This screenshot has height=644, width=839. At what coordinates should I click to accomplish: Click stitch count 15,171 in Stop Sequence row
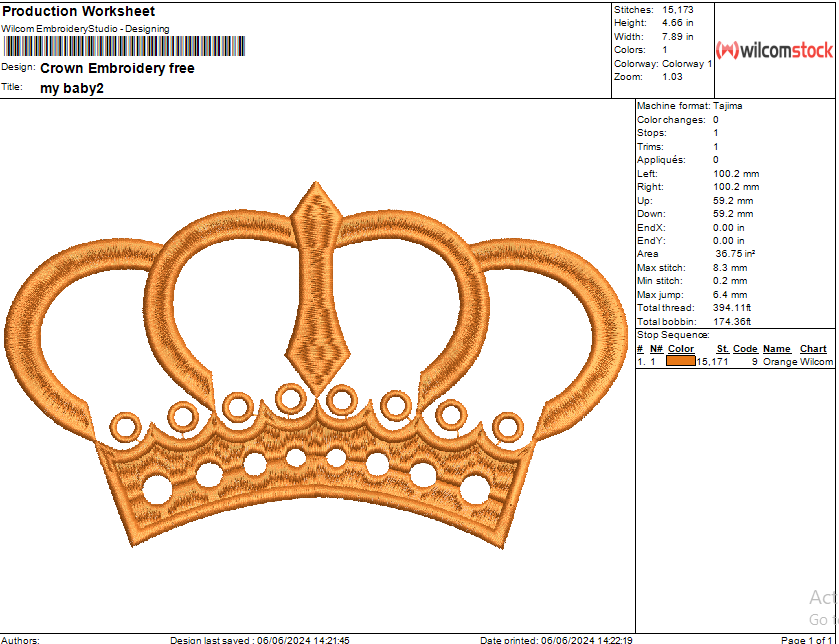click(712, 362)
